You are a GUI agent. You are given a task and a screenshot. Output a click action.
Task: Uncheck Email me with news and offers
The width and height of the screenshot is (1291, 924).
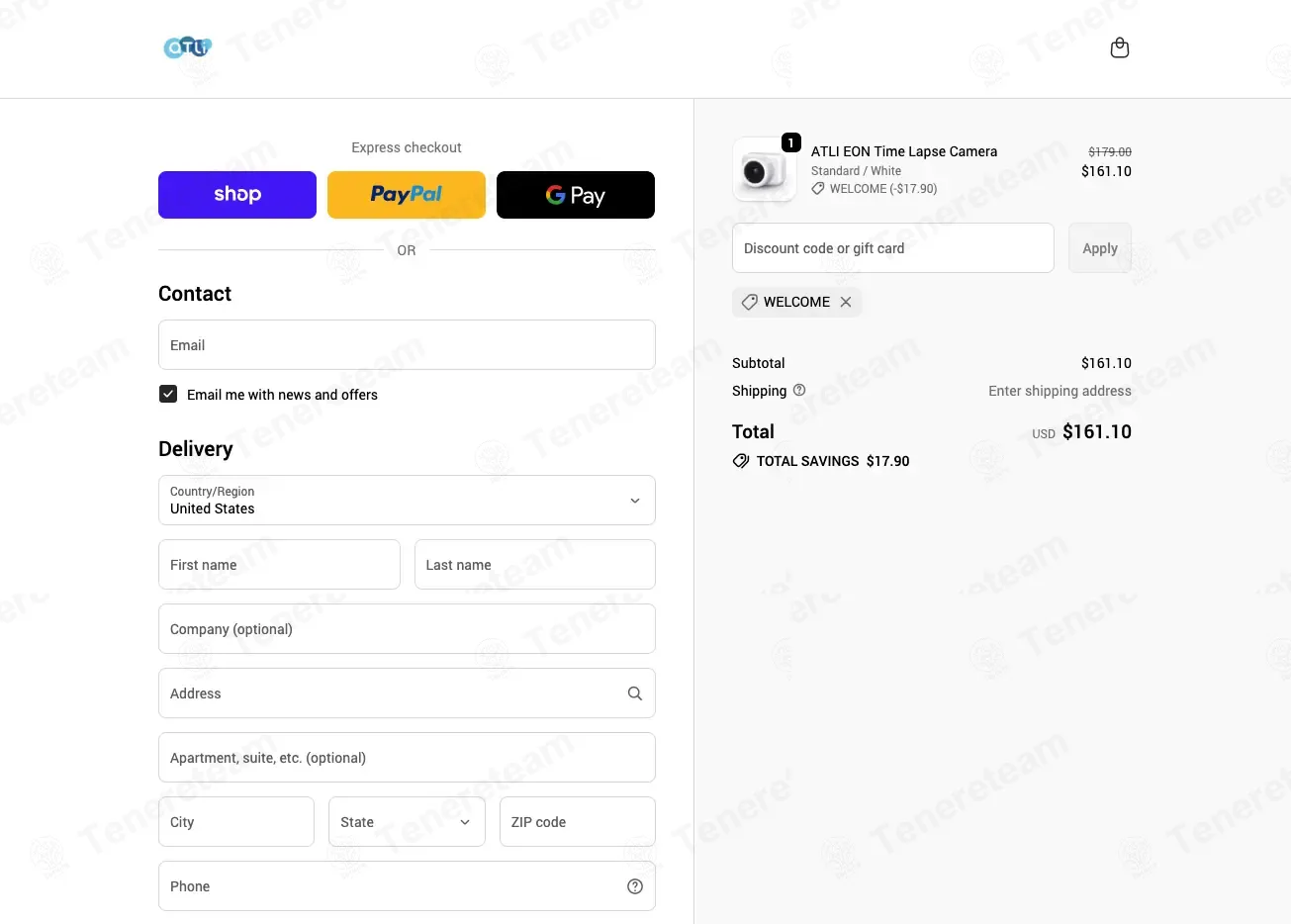[x=168, y=394]
